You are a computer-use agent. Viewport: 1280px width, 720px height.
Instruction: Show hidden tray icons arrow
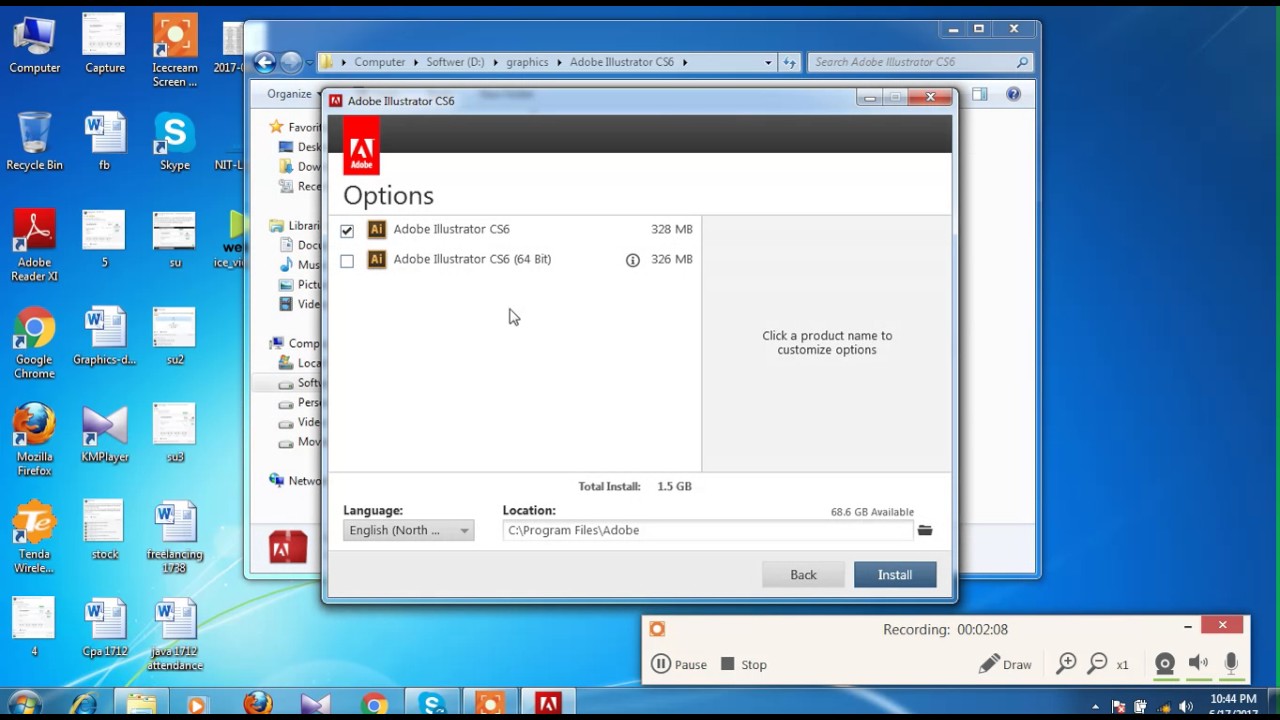[x=1095, y=707]
